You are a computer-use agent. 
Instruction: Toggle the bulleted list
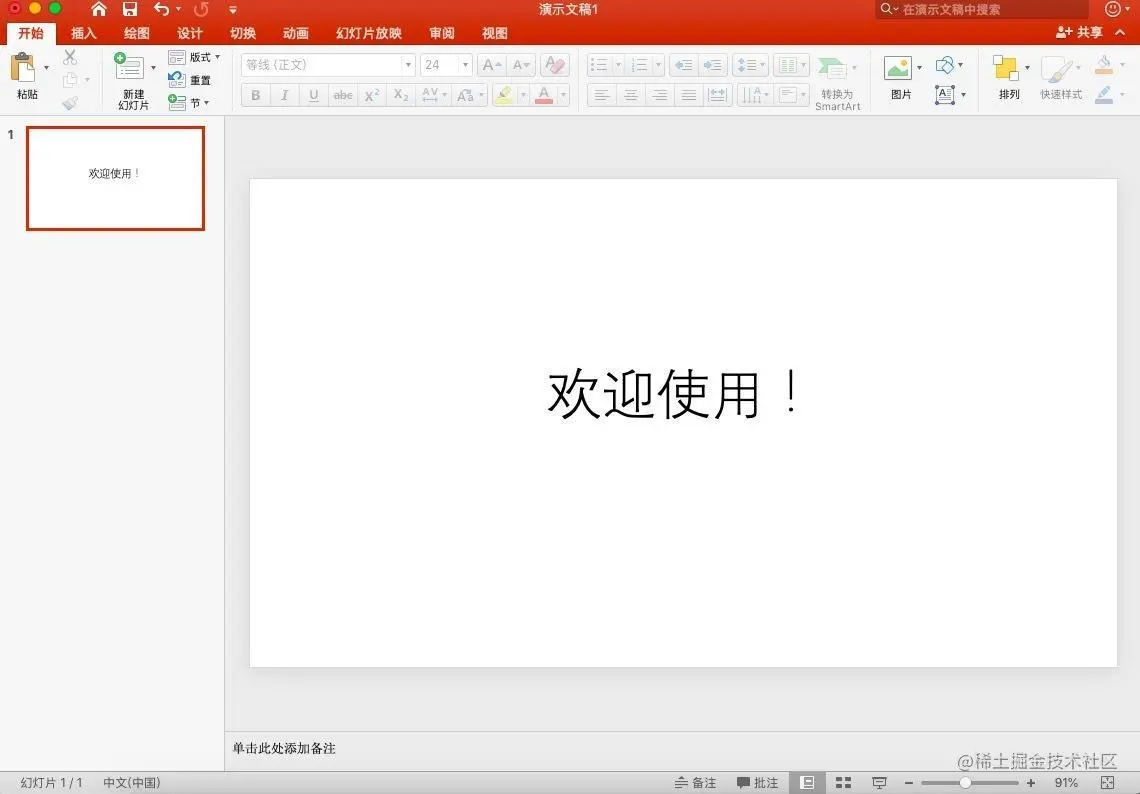click(x=598, y=64)
